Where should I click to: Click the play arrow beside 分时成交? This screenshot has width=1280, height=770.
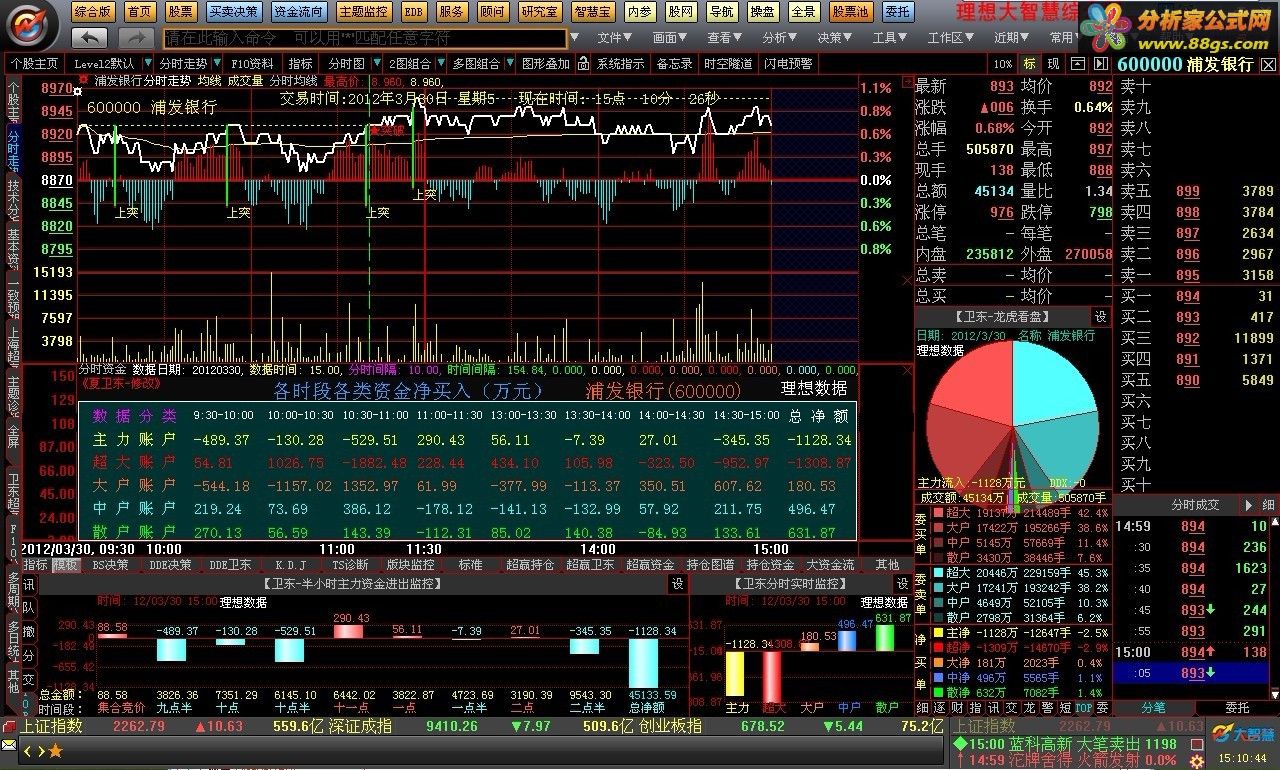tap(1248, 505)
